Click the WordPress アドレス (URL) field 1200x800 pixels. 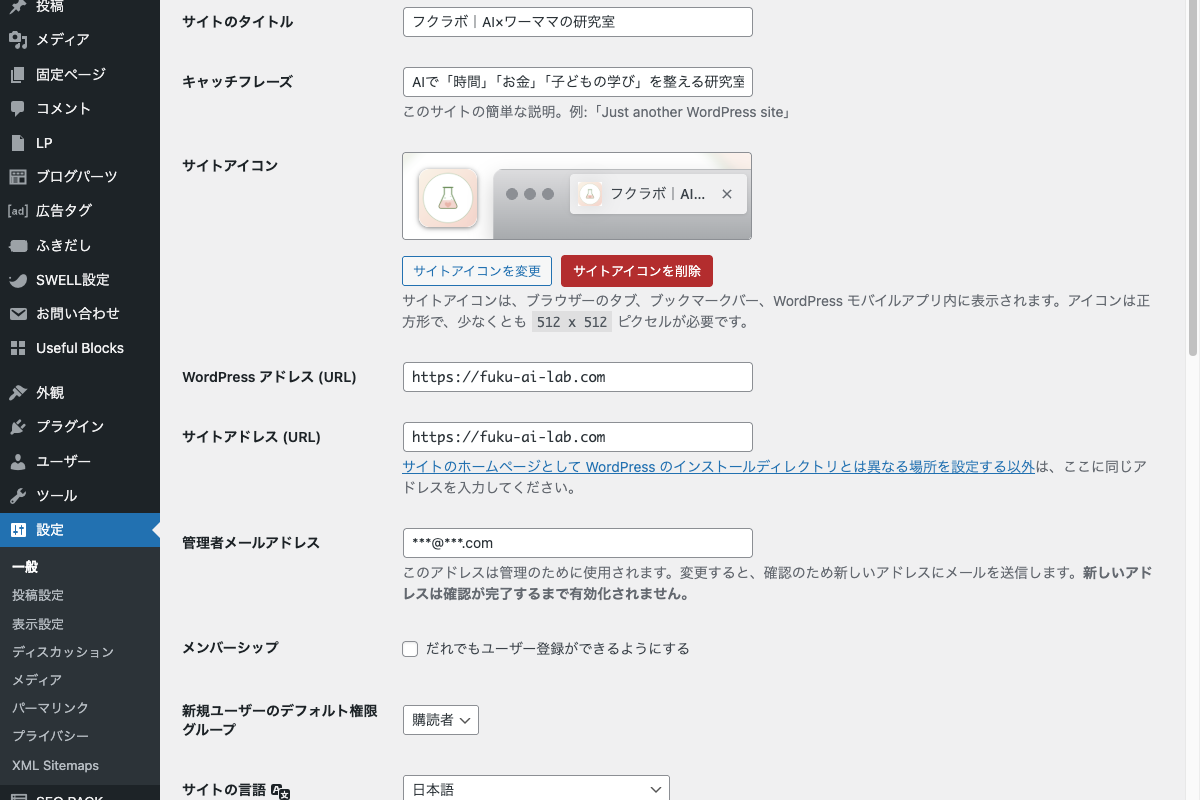tap(577, 377)
